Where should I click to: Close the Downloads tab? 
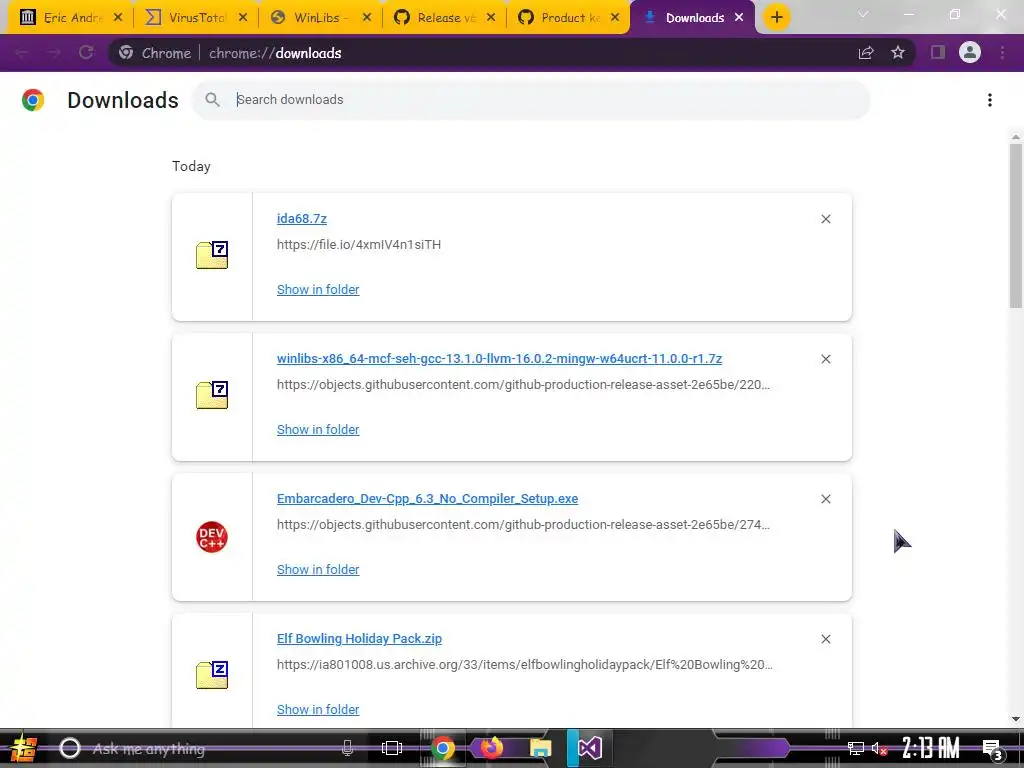coord(739,18)
